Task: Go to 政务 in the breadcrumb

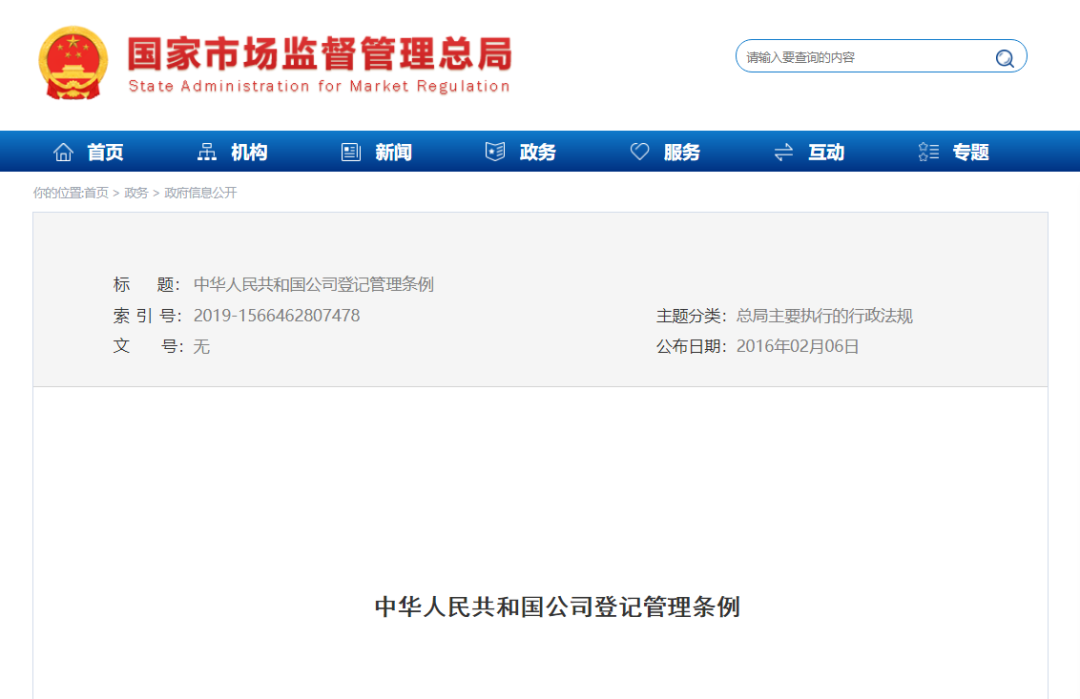Action: coord(136,193)
